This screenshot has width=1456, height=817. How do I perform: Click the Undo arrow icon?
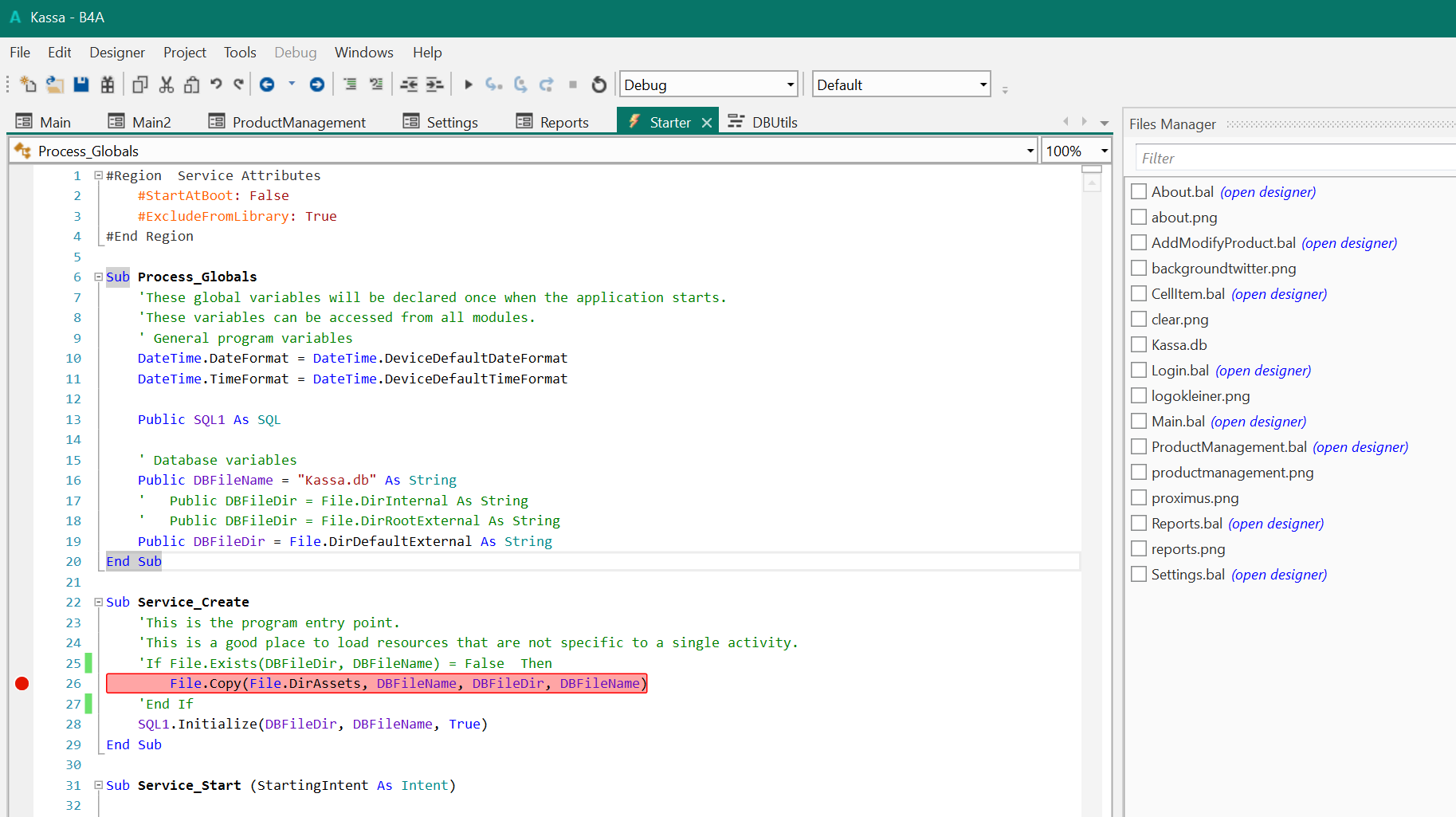click(216, 84)
